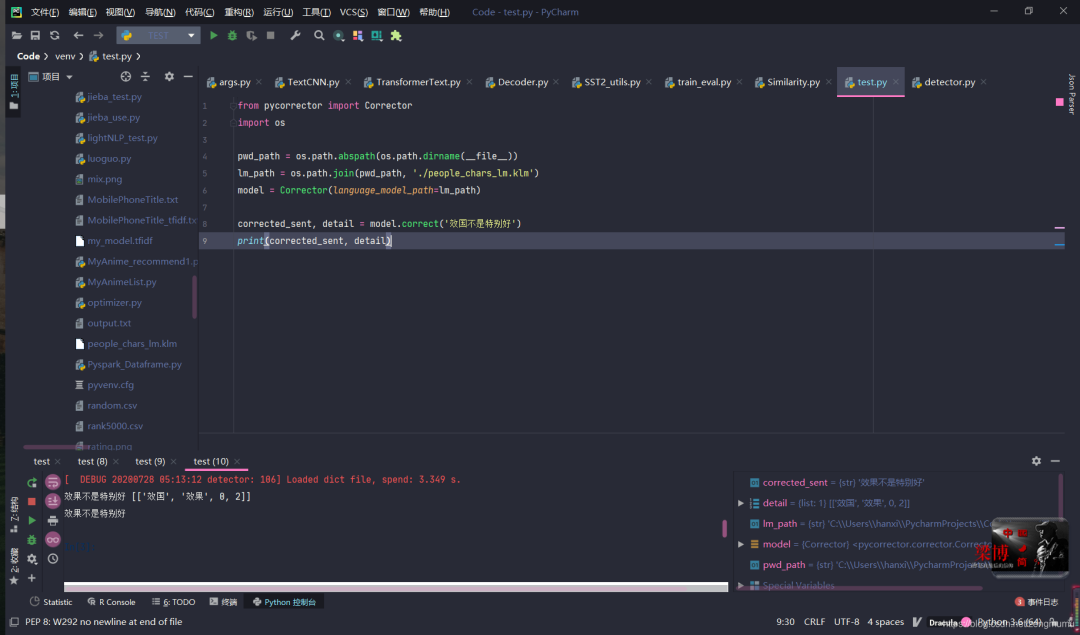The image size is (1080, 635).
Task: Open the CRLF line separator selector
Action: click(814, 621)
